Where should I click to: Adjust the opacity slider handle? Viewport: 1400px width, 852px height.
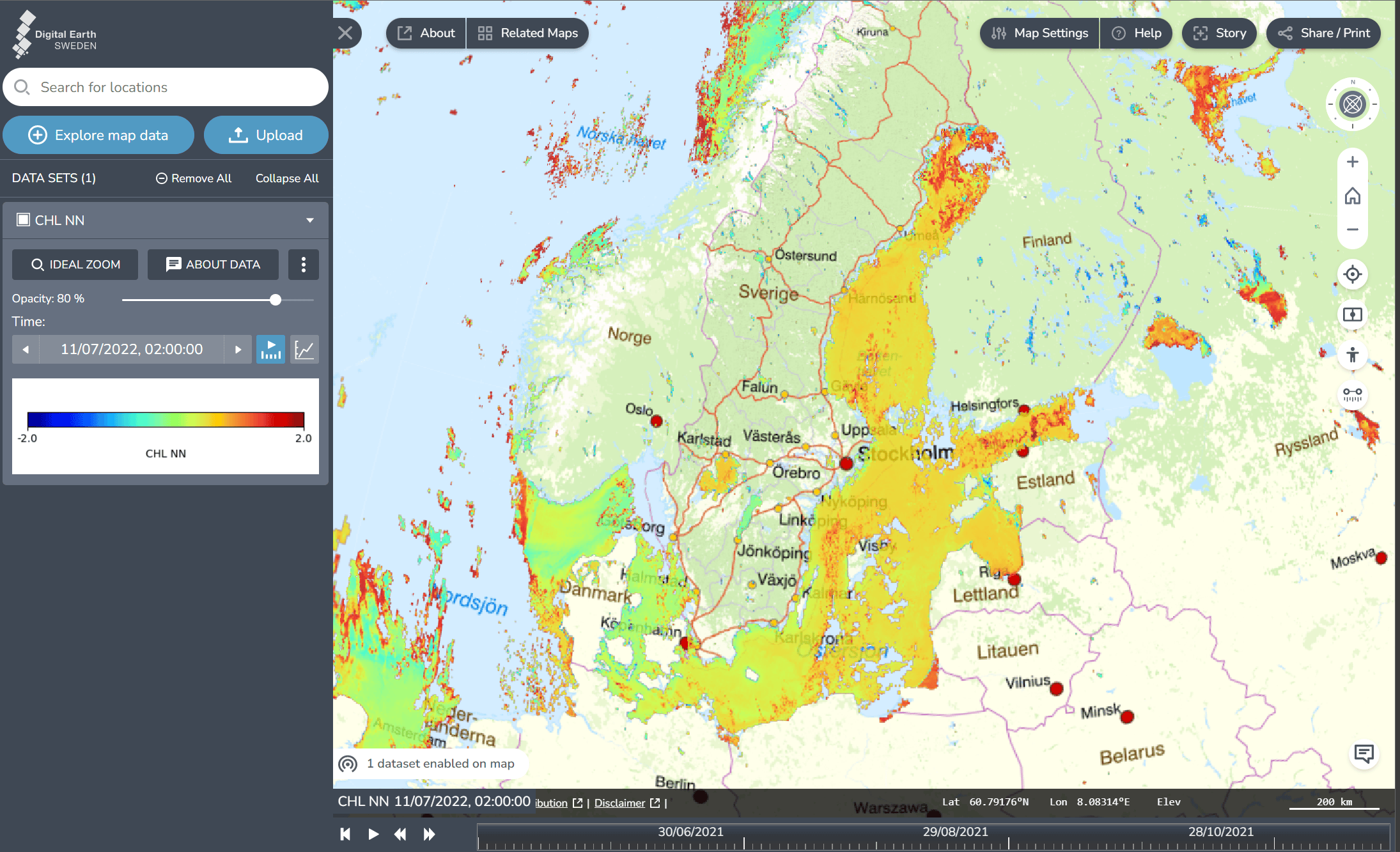click(x=276, y=300)
